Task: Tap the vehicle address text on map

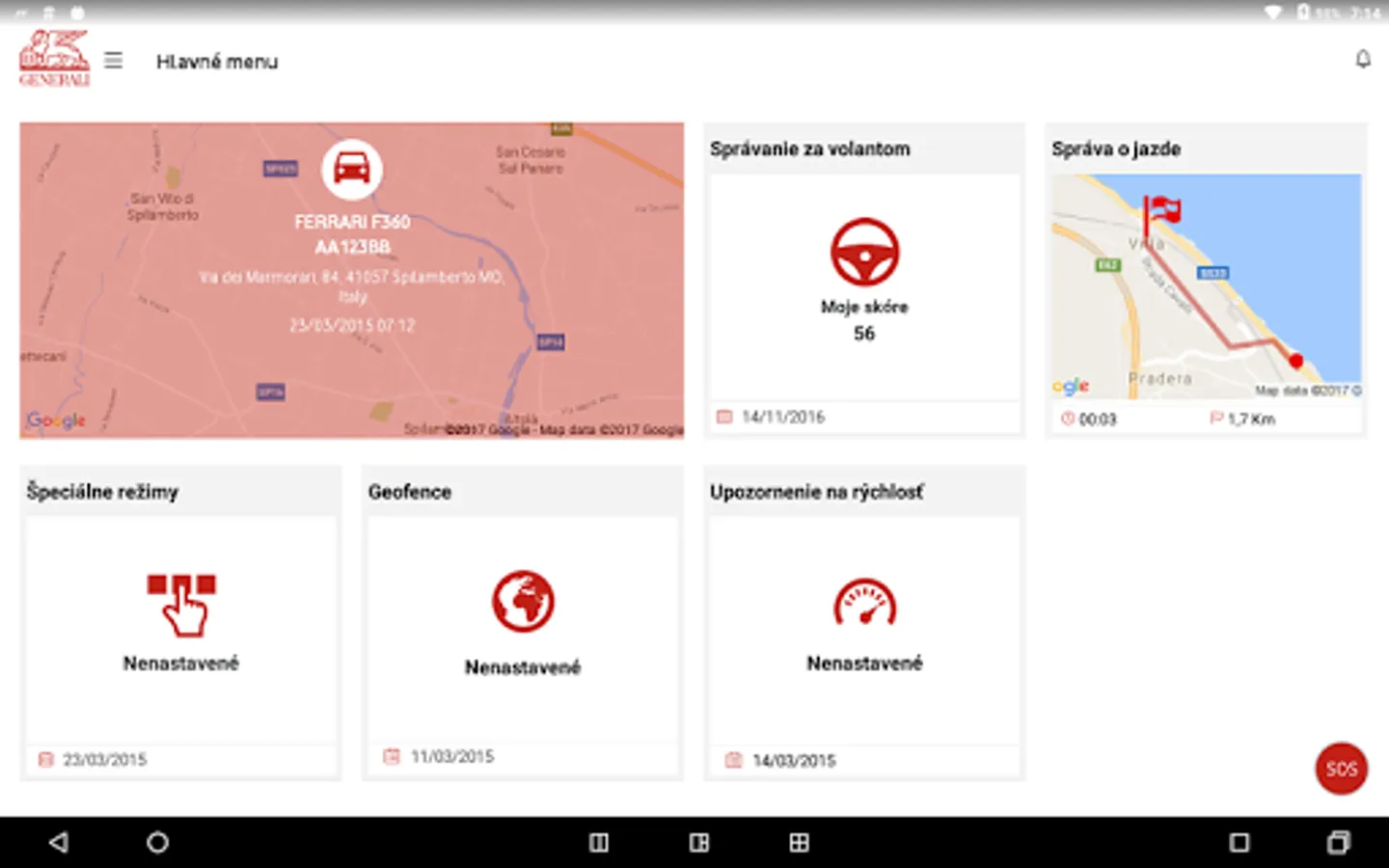Action: click(352, 286)
